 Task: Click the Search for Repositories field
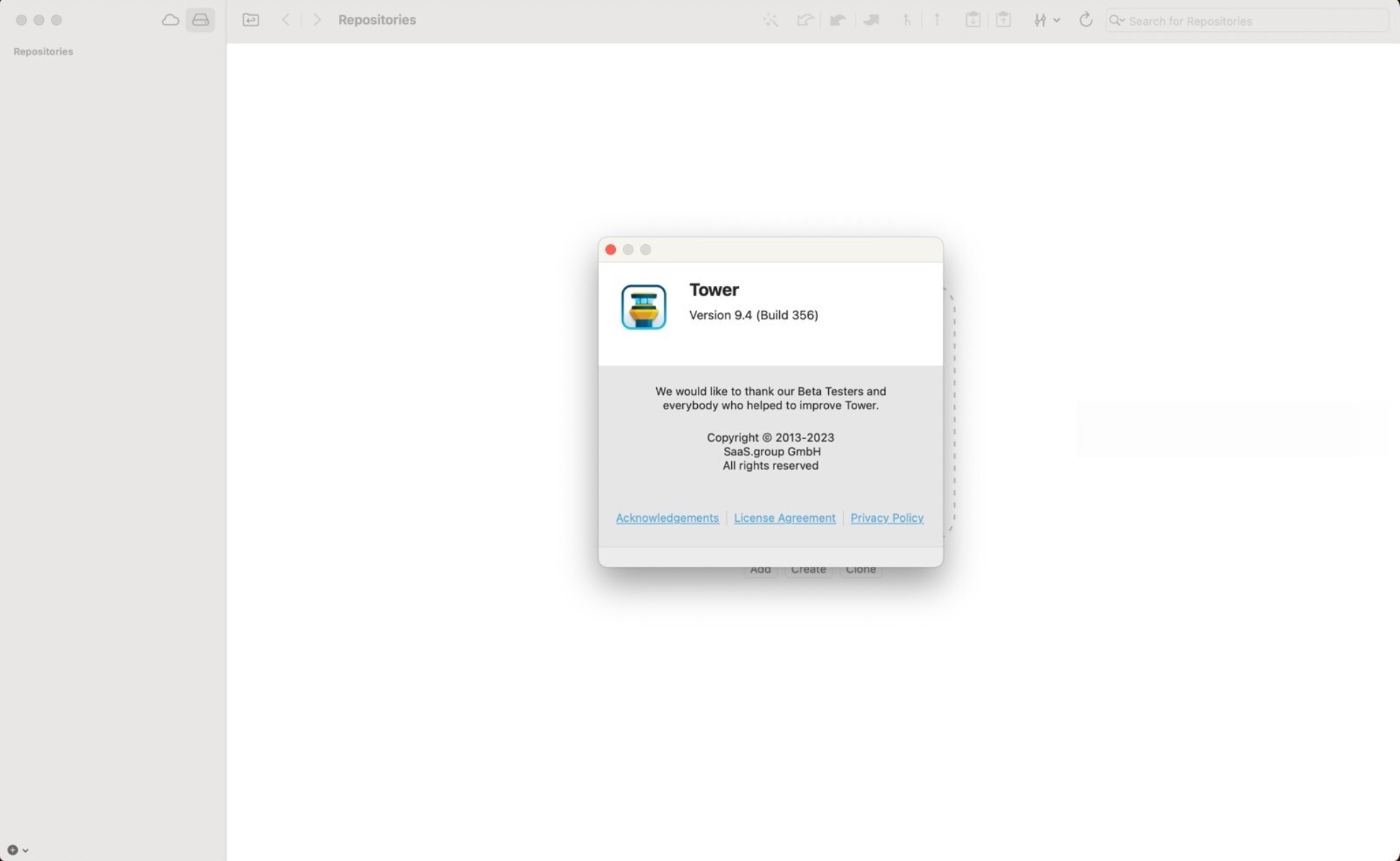pyautogui.click(x=1247, y=21)
